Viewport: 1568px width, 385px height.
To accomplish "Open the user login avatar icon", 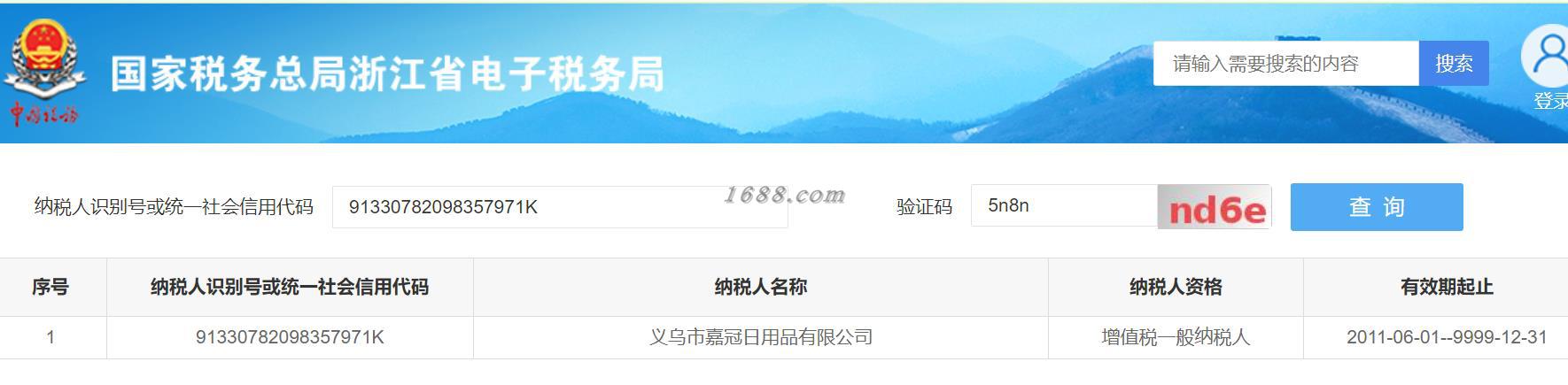I will tap(1548, 55).
